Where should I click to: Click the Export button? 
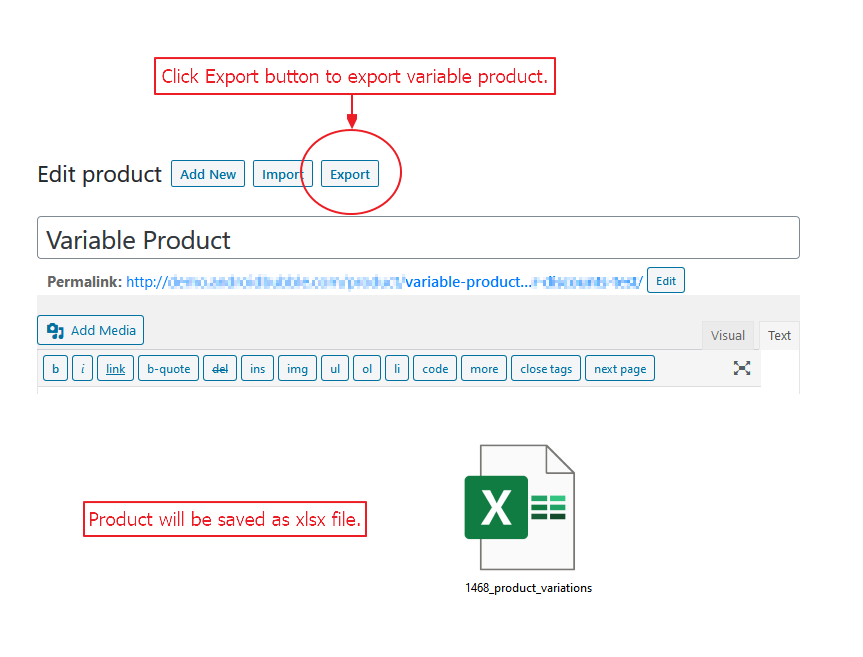tap(349, 174)
